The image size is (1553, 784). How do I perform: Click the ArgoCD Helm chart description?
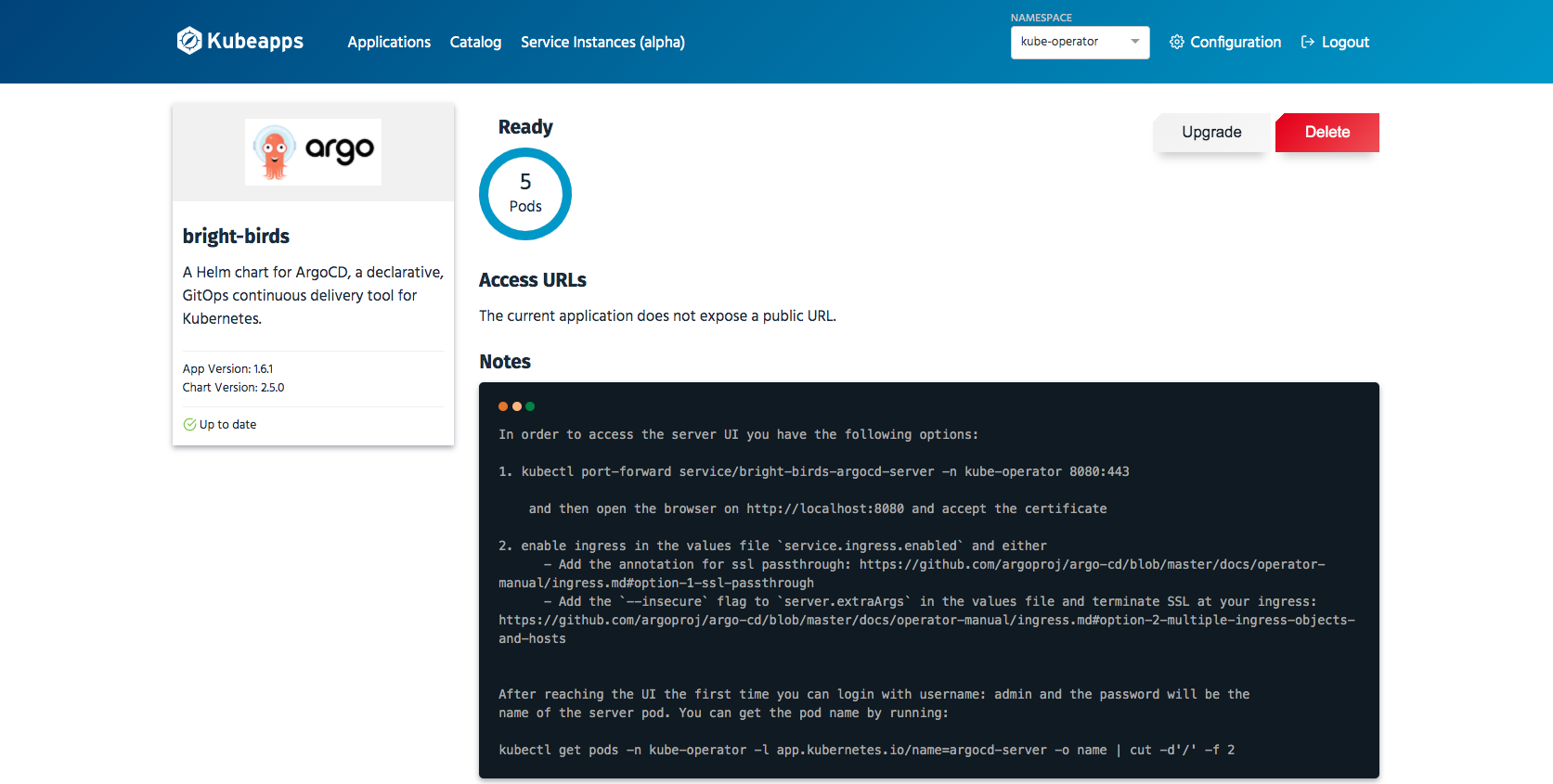[x=313, y=295]
